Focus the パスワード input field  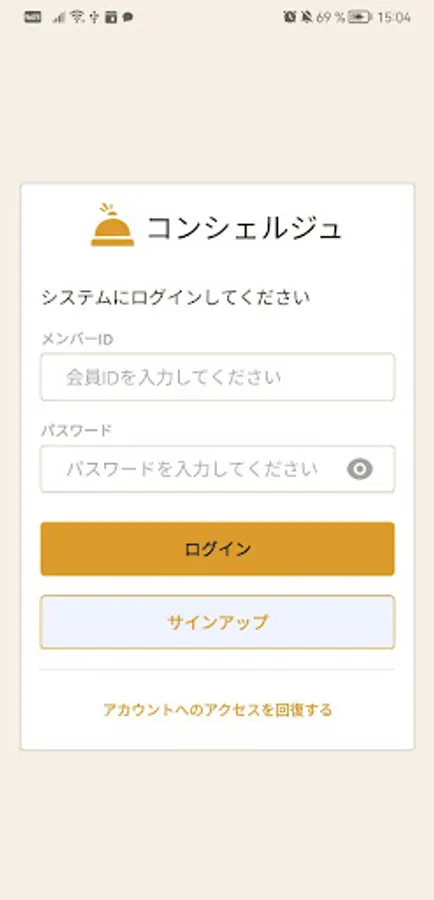[218, 470]
